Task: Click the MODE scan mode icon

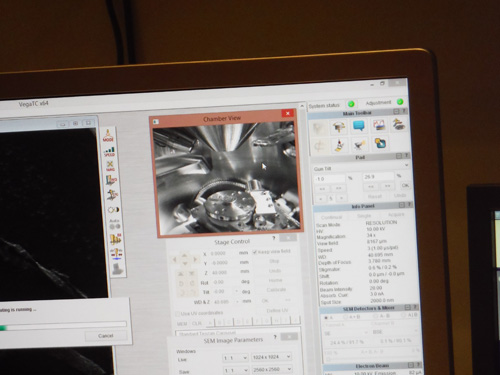Action: [x=108, y=135]
